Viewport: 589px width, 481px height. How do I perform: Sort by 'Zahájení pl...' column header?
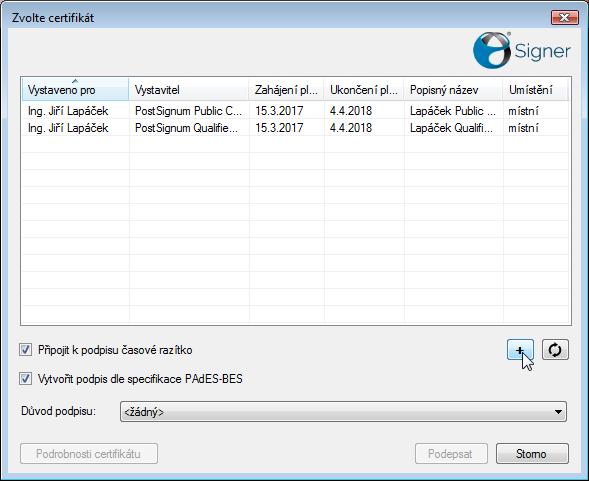[x=286, y=90]
